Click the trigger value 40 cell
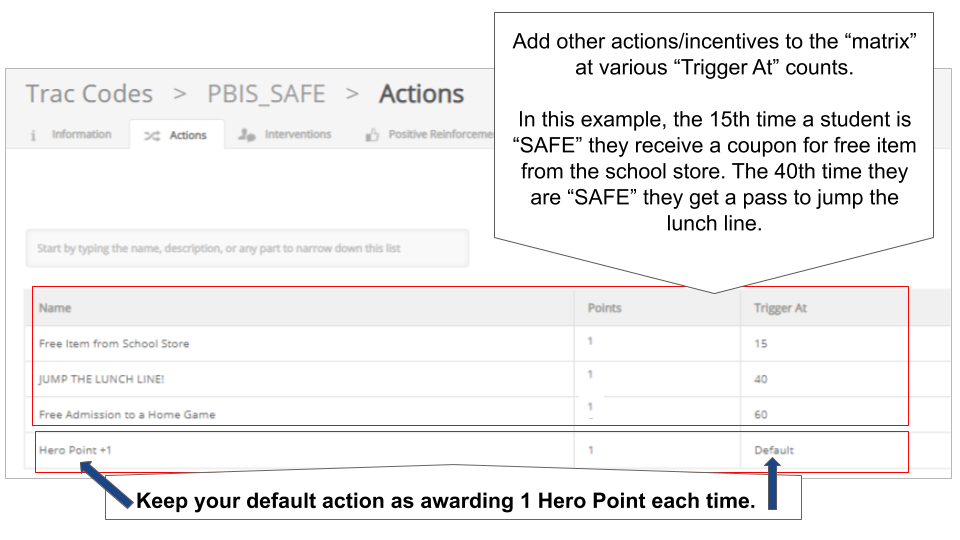Image resolution: width=960 pixels, height=540 pixels. click(761, 379)
